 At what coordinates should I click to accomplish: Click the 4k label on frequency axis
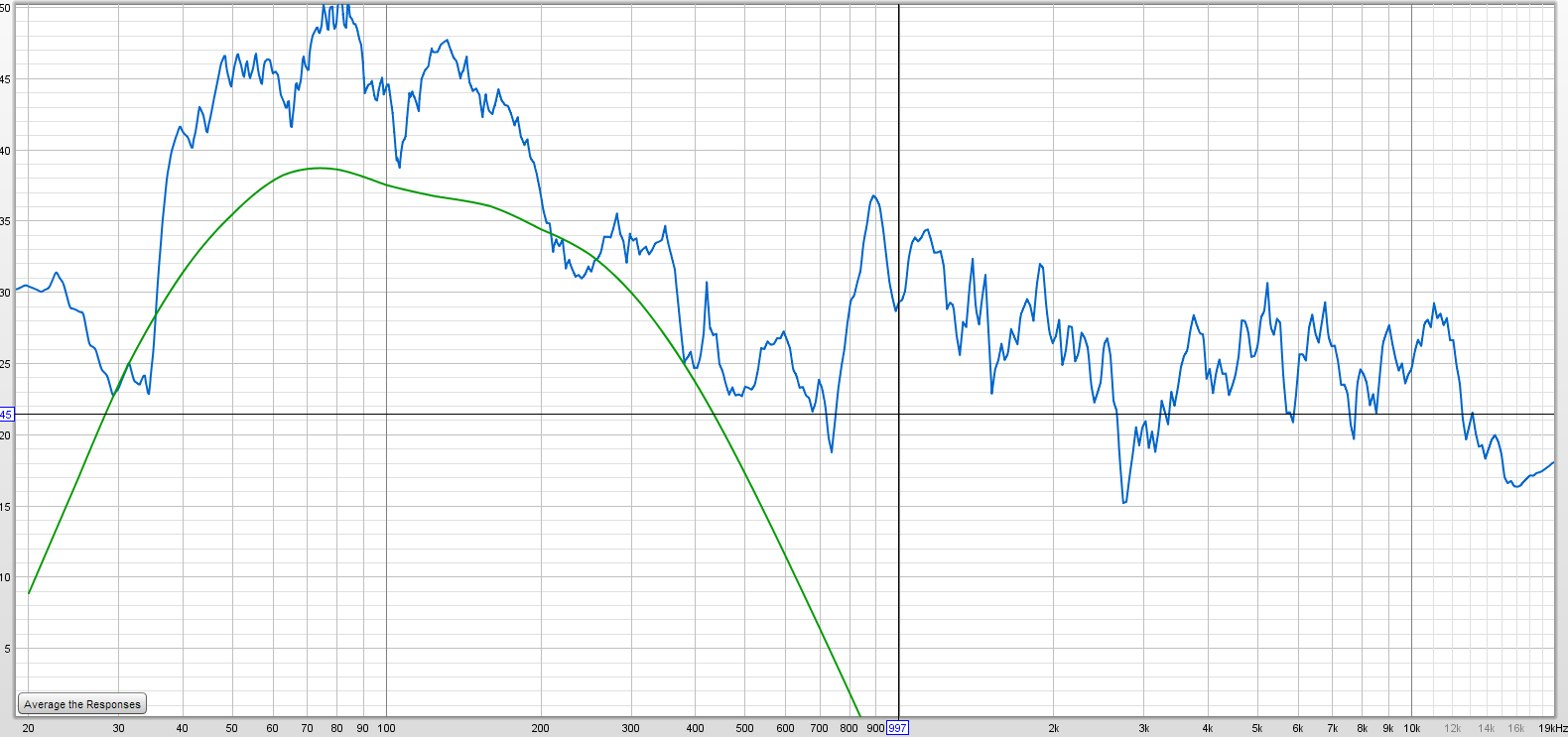tap(1207, 728)
